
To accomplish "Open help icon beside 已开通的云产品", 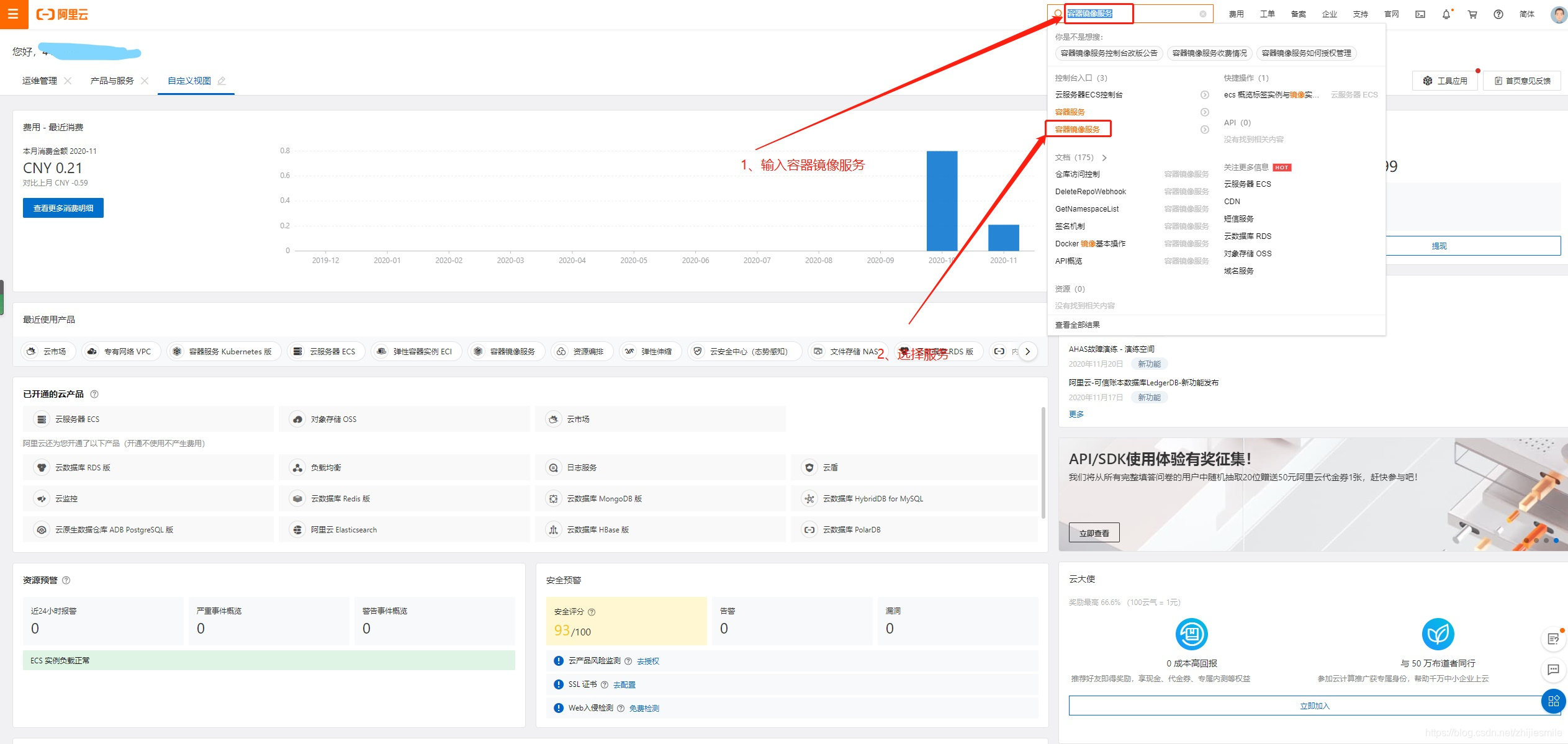I will point(94,394).
